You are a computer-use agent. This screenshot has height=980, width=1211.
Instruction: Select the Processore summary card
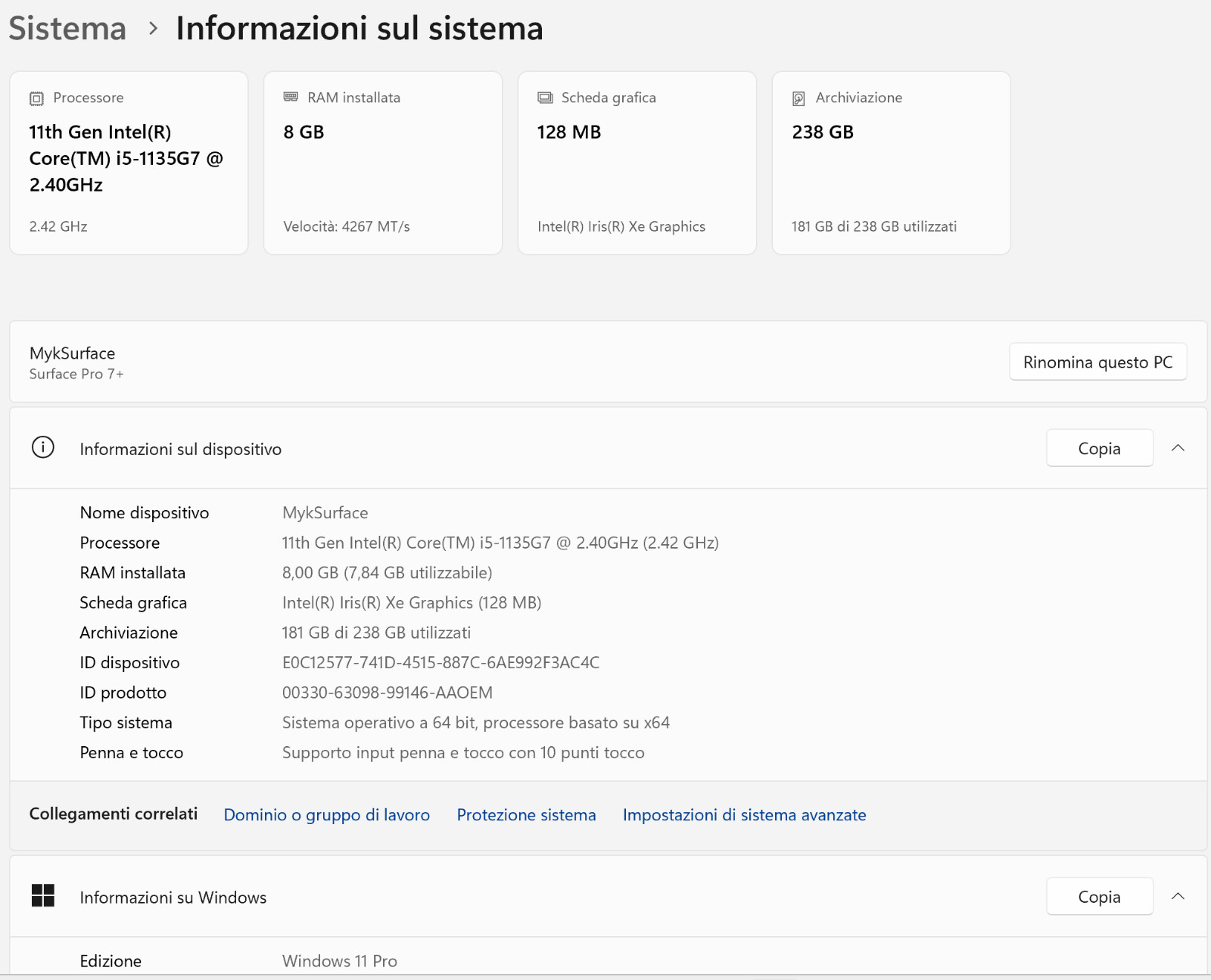129,163
